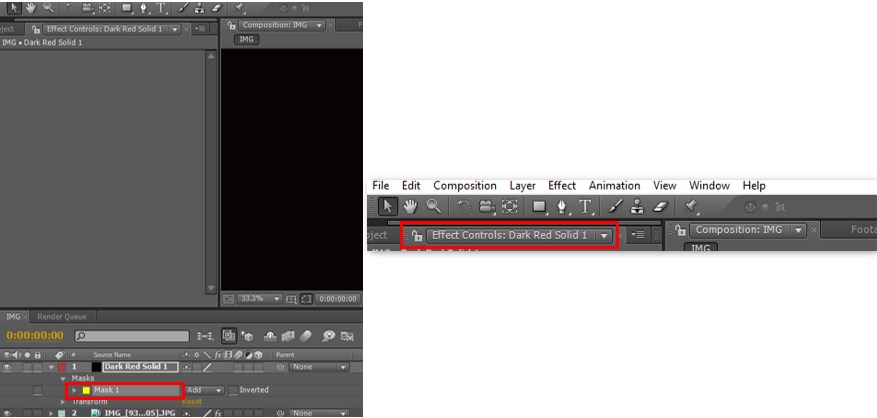Select the Clone Stamp tool in the enlarged toolbar

637,207
